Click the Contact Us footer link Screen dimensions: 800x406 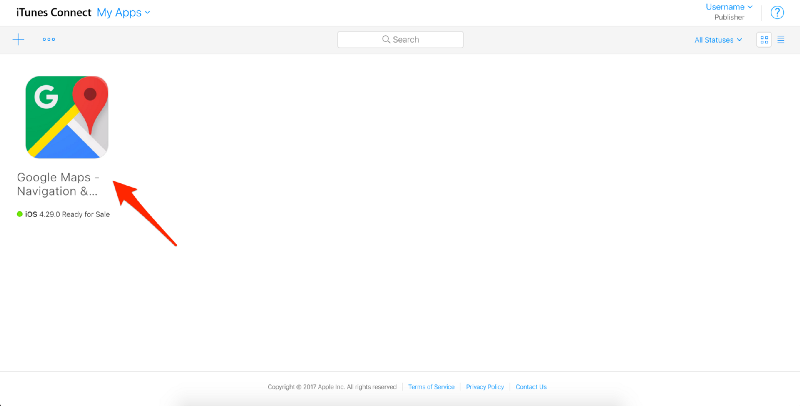532,386
